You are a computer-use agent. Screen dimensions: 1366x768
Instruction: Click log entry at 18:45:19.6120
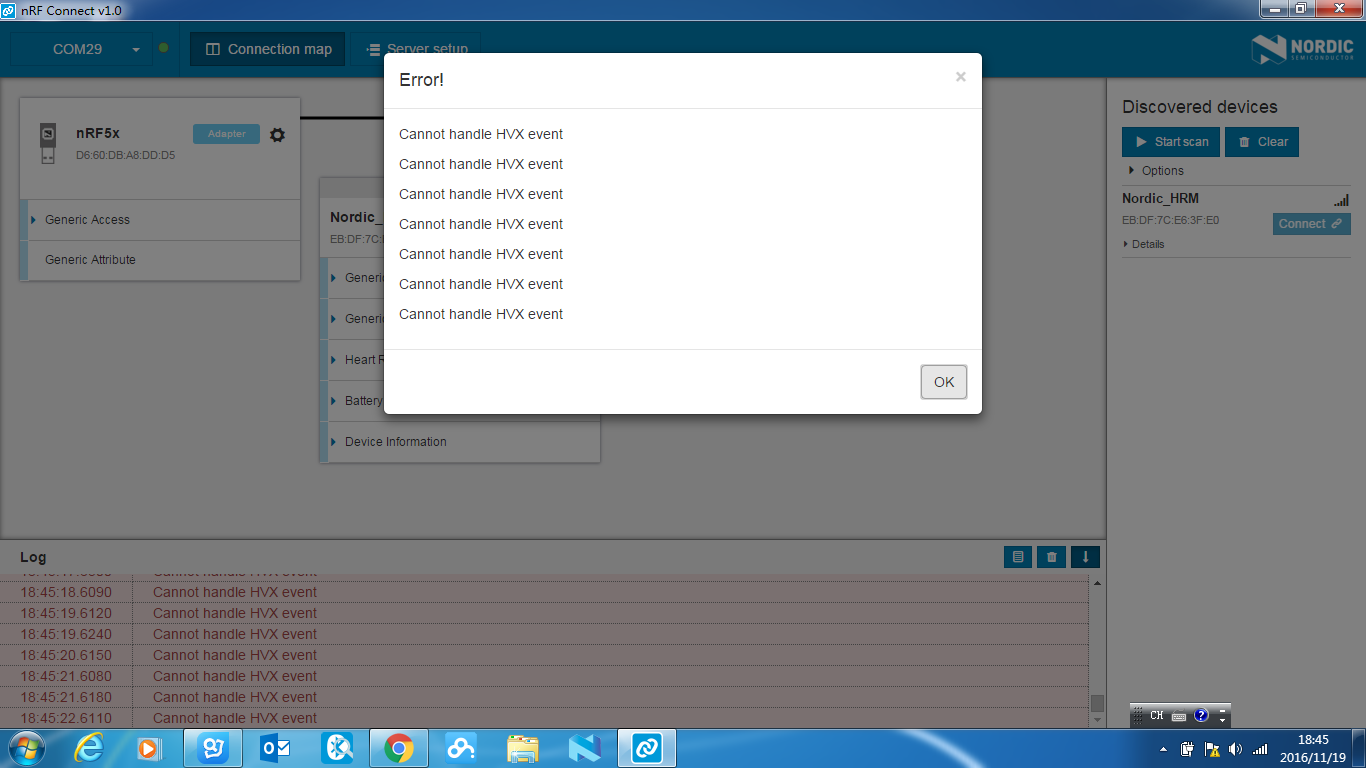544,613
